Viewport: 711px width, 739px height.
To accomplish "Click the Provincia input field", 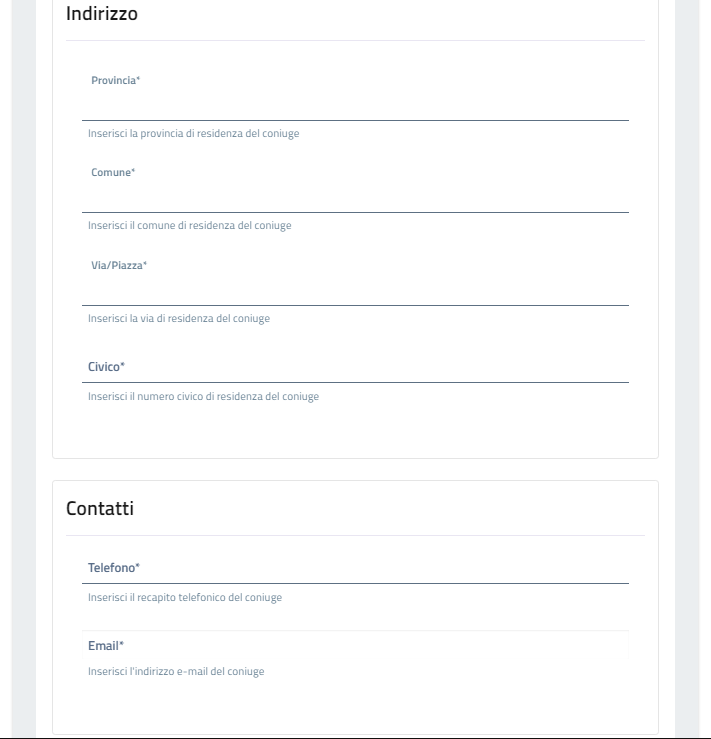I will [355, 106].
